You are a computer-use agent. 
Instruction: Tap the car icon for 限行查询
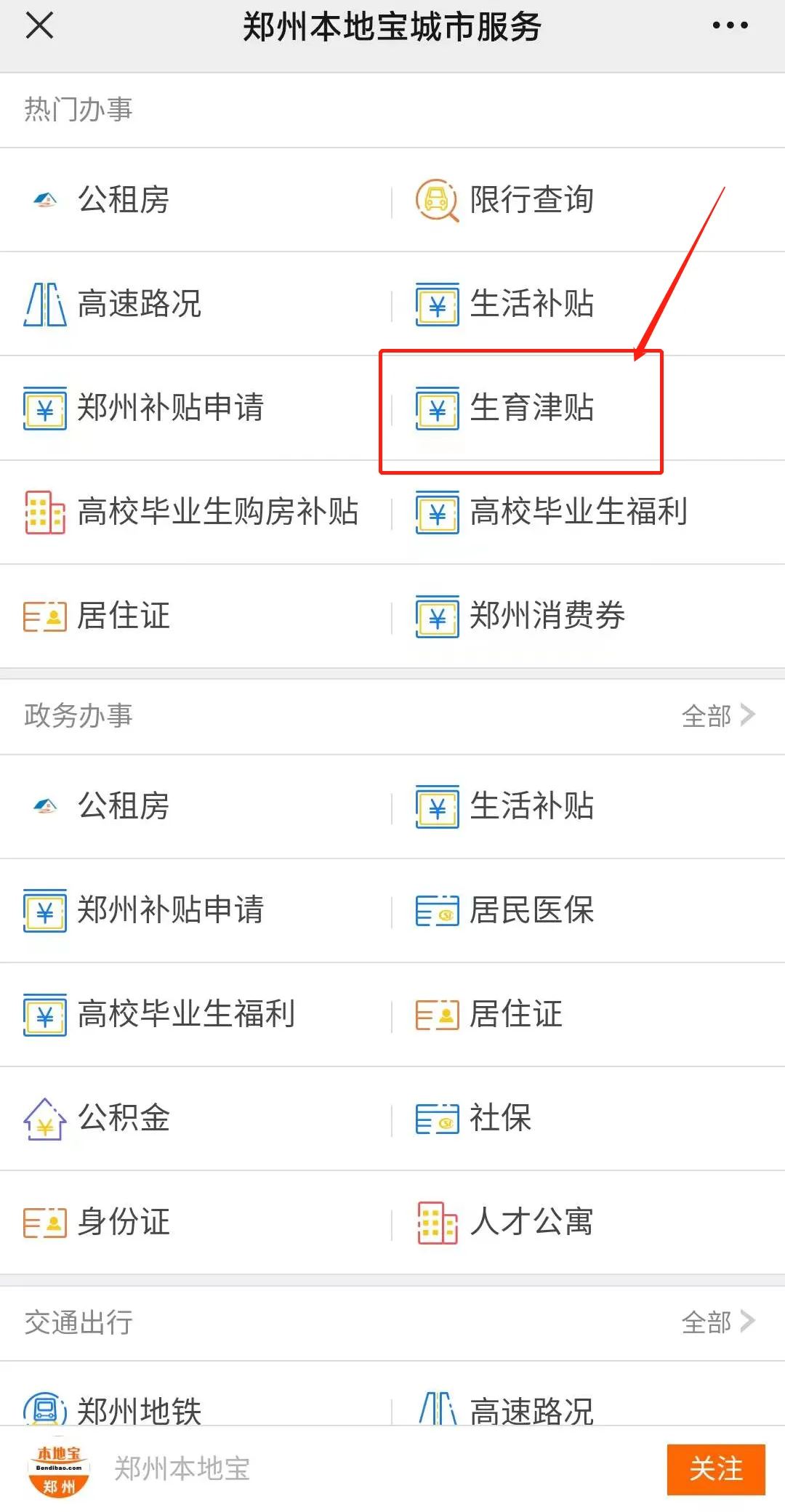coord(436,200)
